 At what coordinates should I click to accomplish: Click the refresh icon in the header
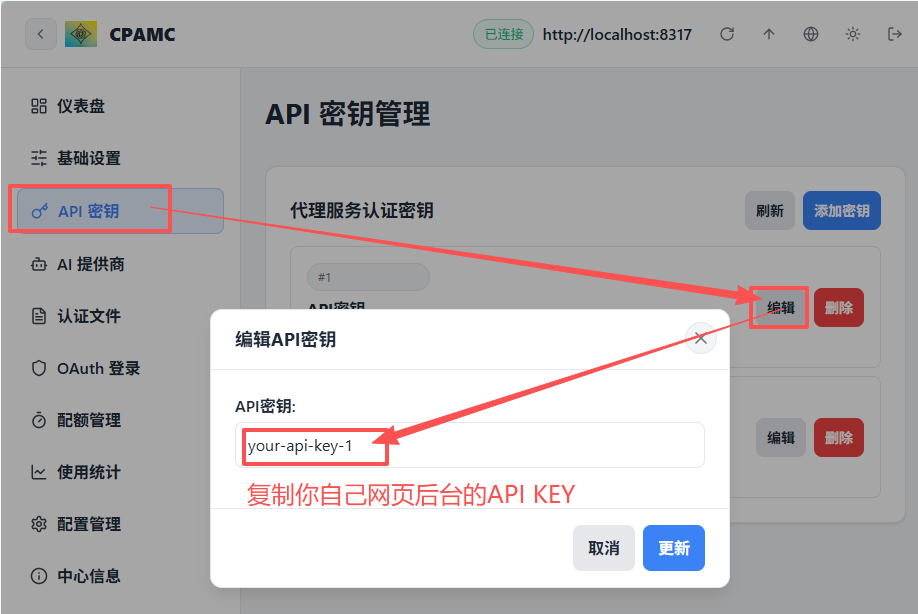click(727, 34)
